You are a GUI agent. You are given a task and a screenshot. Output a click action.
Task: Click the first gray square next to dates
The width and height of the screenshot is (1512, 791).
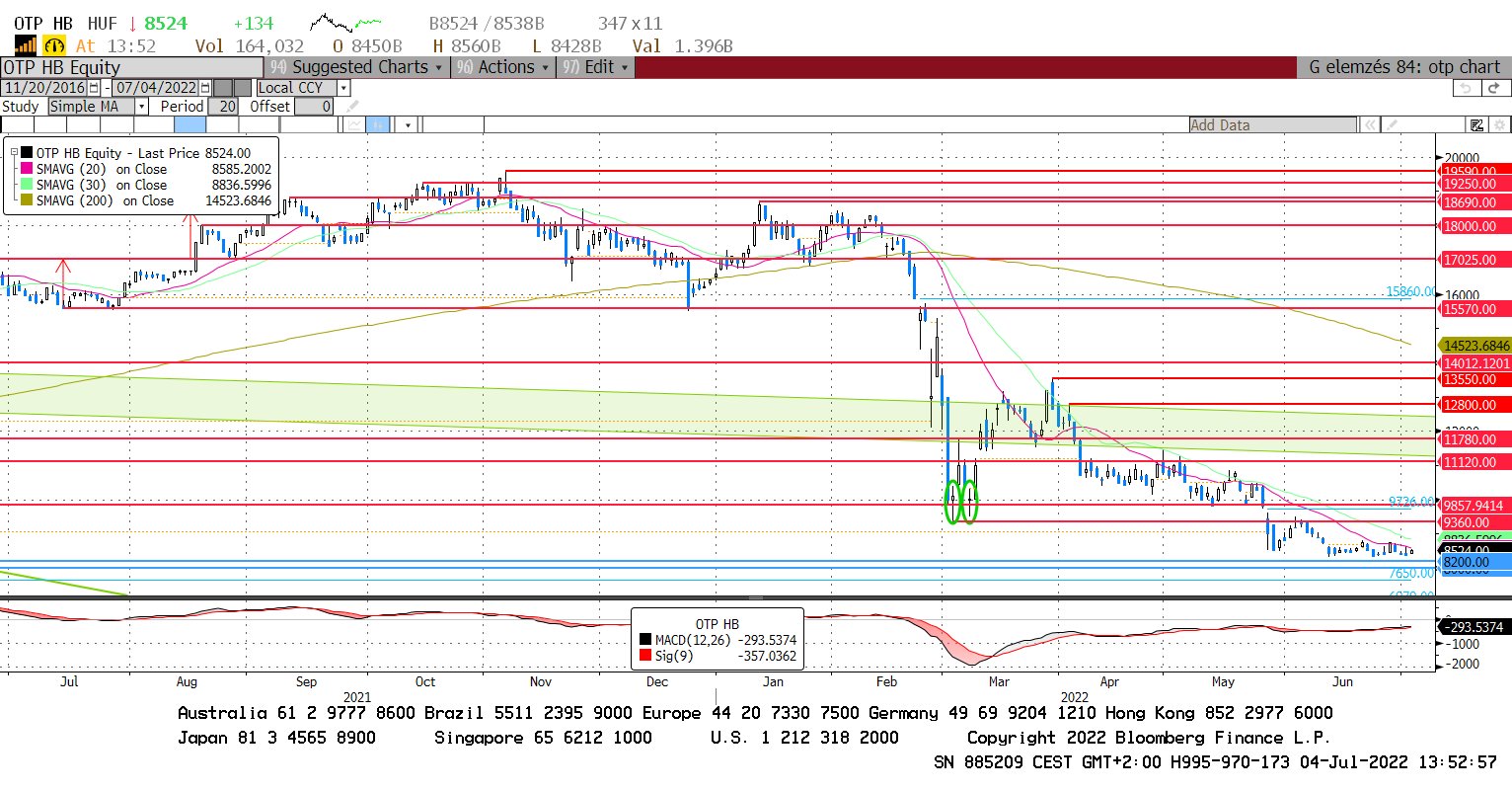tap(223, 88)
